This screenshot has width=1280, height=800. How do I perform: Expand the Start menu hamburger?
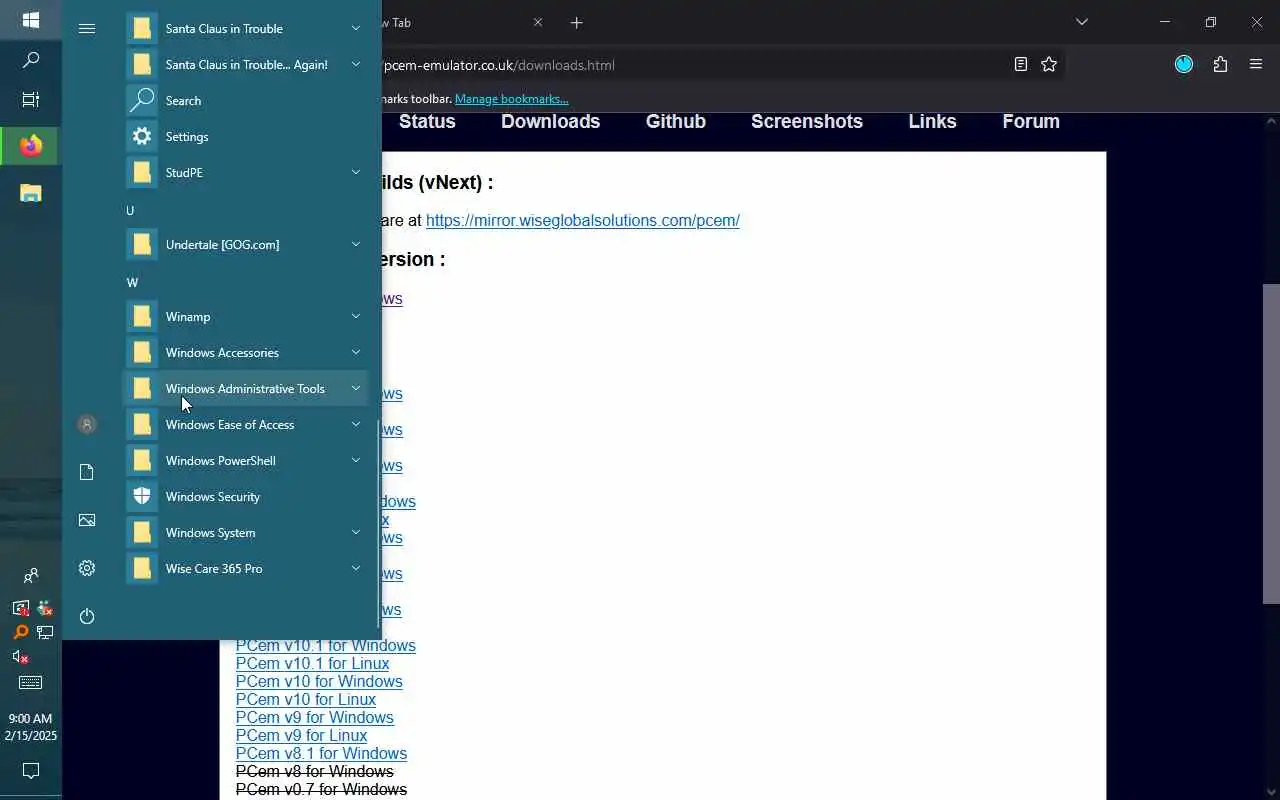click(x=87, y=28)
